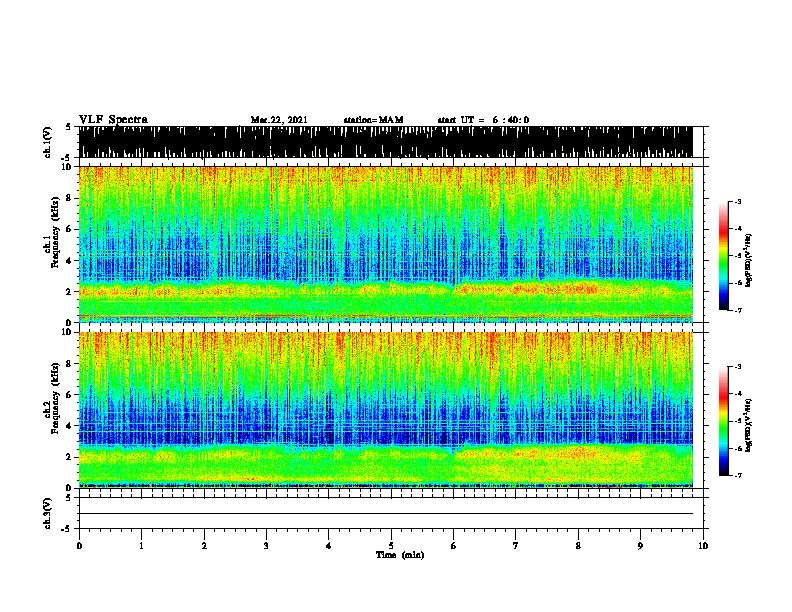
Task: Click the "station=MAM" label
Action: coord(373,120)
